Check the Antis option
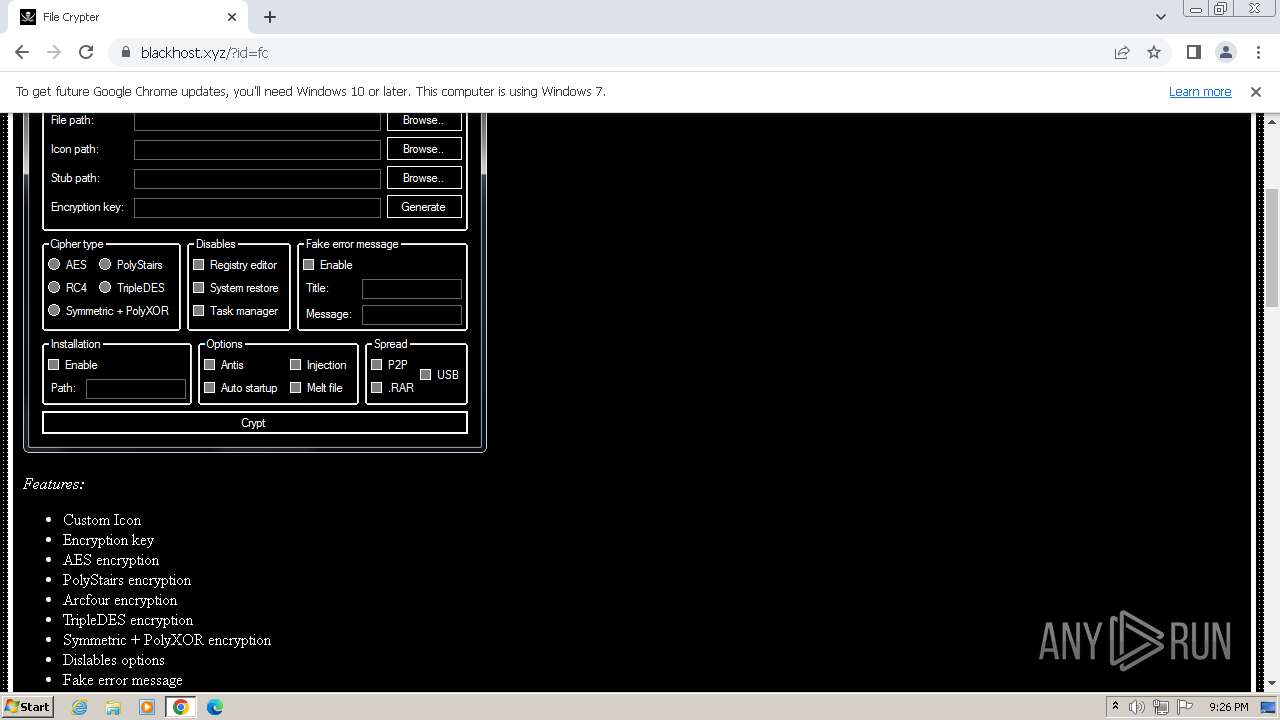The height and width of the screenshot is (720, 1280). point(210,365)
